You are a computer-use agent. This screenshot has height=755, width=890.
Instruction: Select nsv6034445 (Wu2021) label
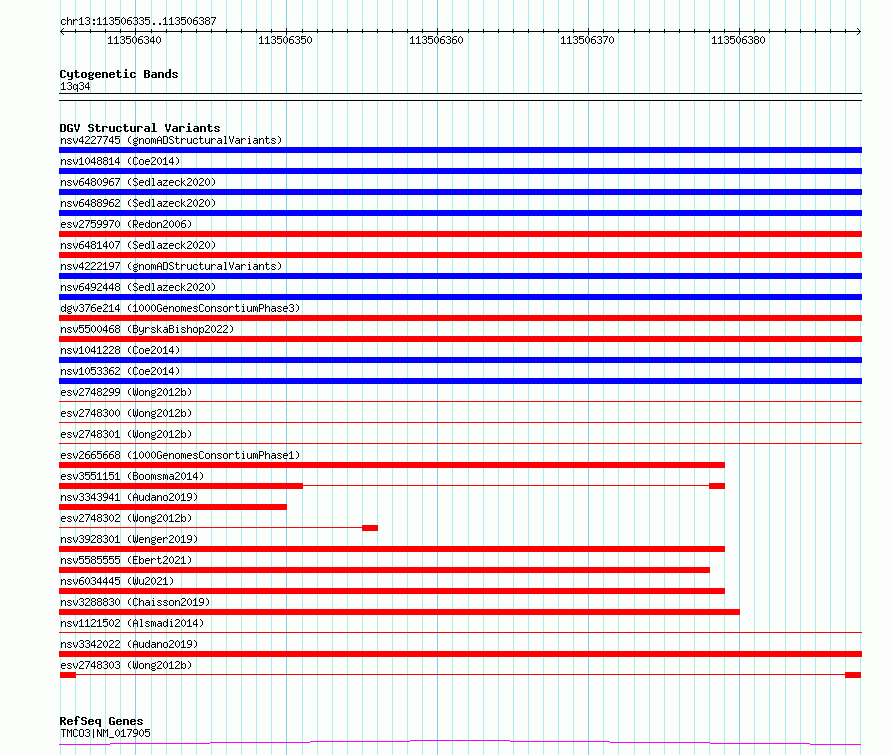tap(117, 581)
